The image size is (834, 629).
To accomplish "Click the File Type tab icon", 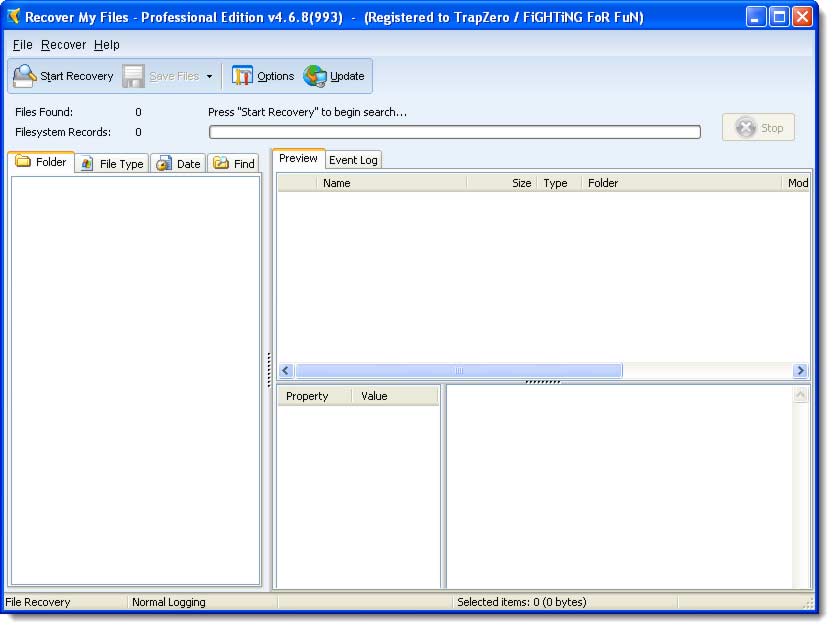I will (x=87, y=163).
